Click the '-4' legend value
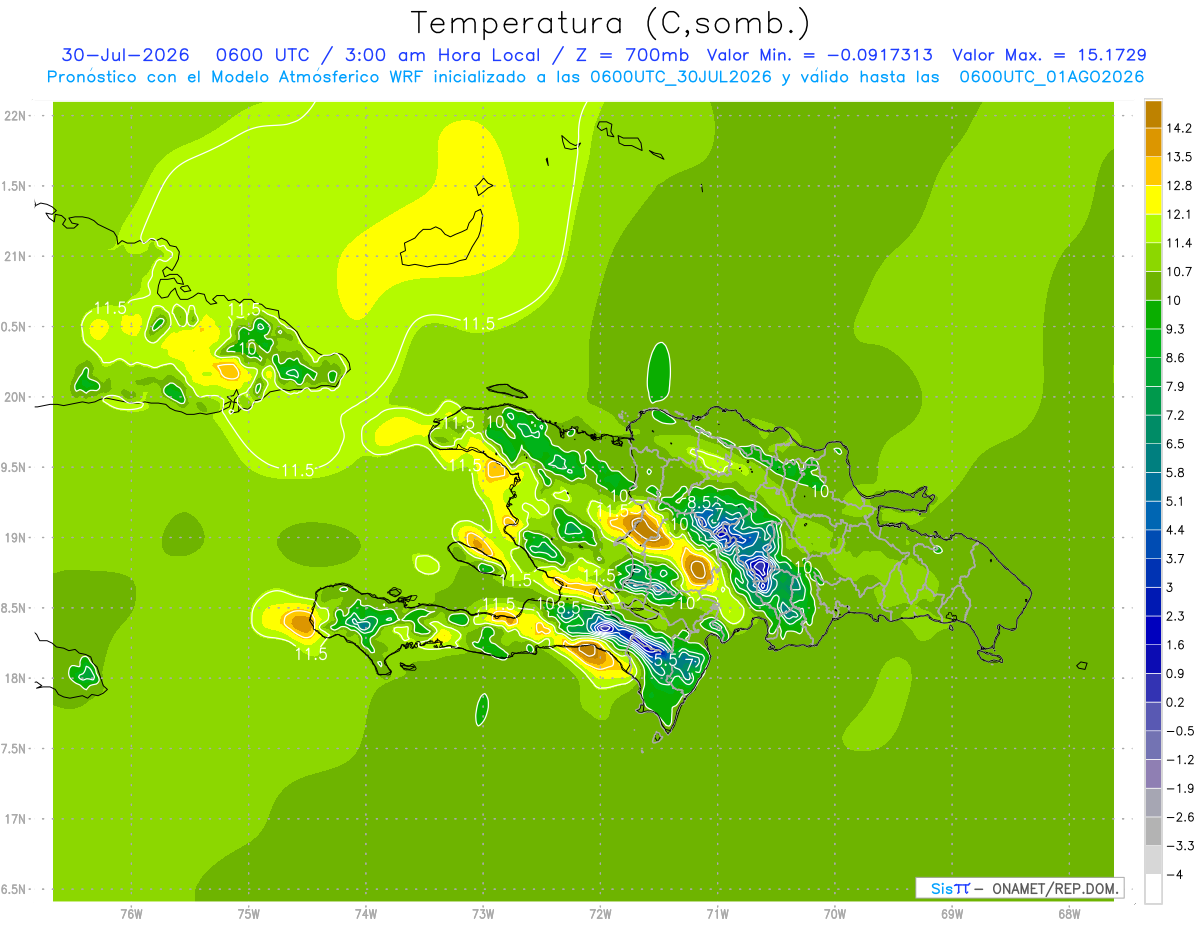The width and height of the screenshot is (1200, 927). [x=1174, y=874]
